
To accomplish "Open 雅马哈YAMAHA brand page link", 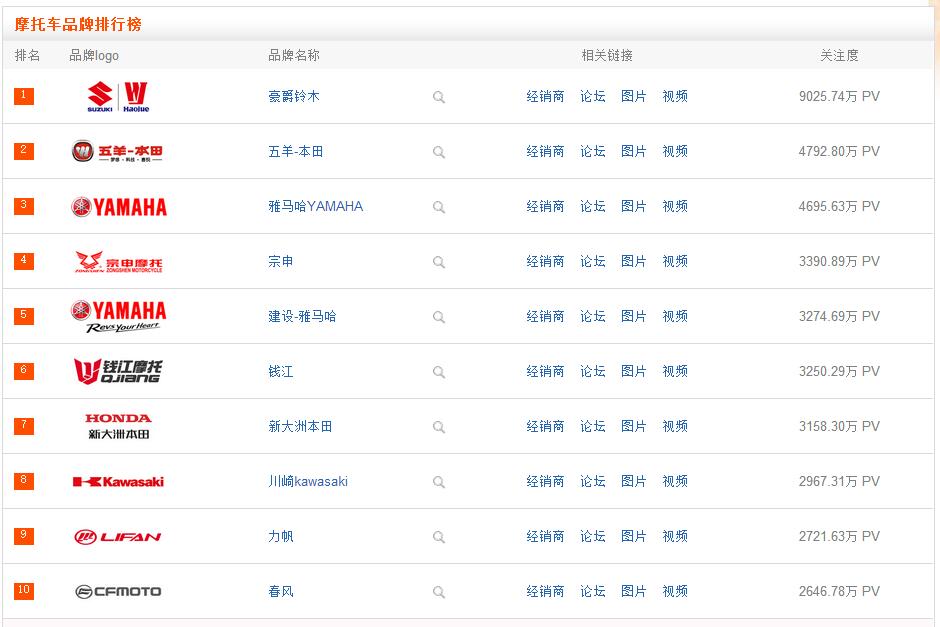I will pos(315,207).
